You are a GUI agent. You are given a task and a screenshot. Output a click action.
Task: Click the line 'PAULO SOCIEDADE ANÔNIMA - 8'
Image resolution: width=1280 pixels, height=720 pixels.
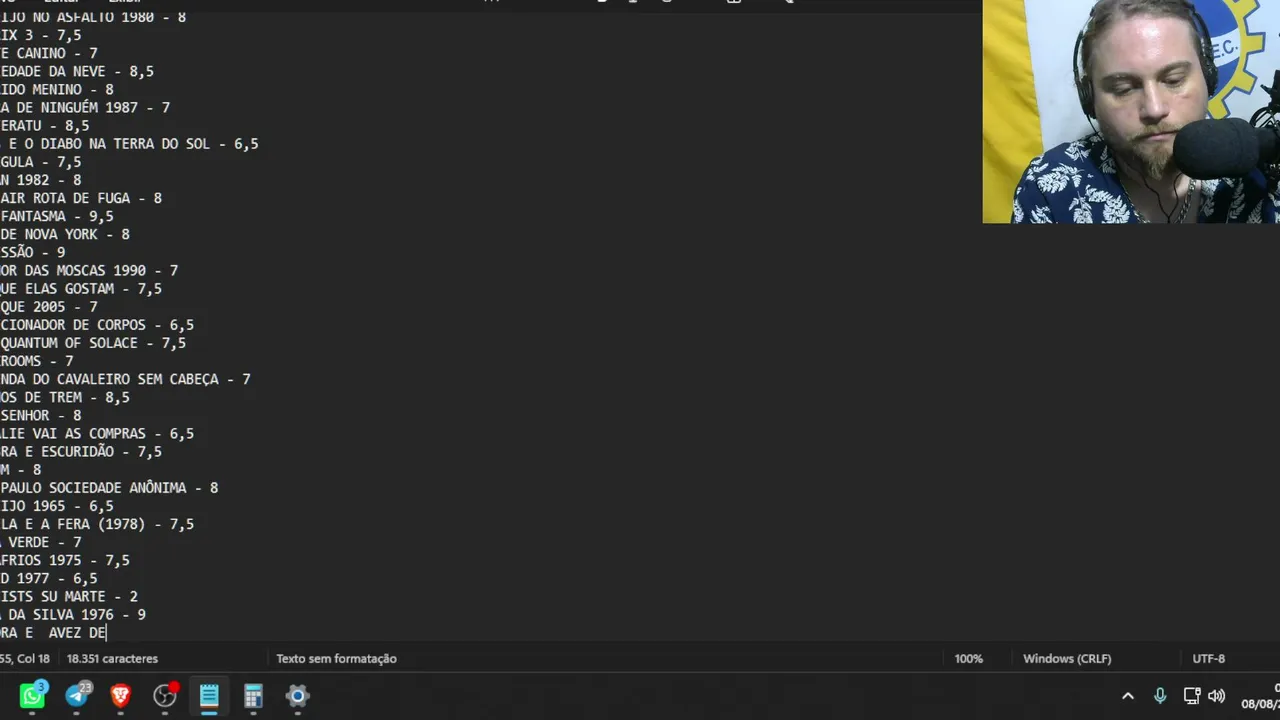109,488
